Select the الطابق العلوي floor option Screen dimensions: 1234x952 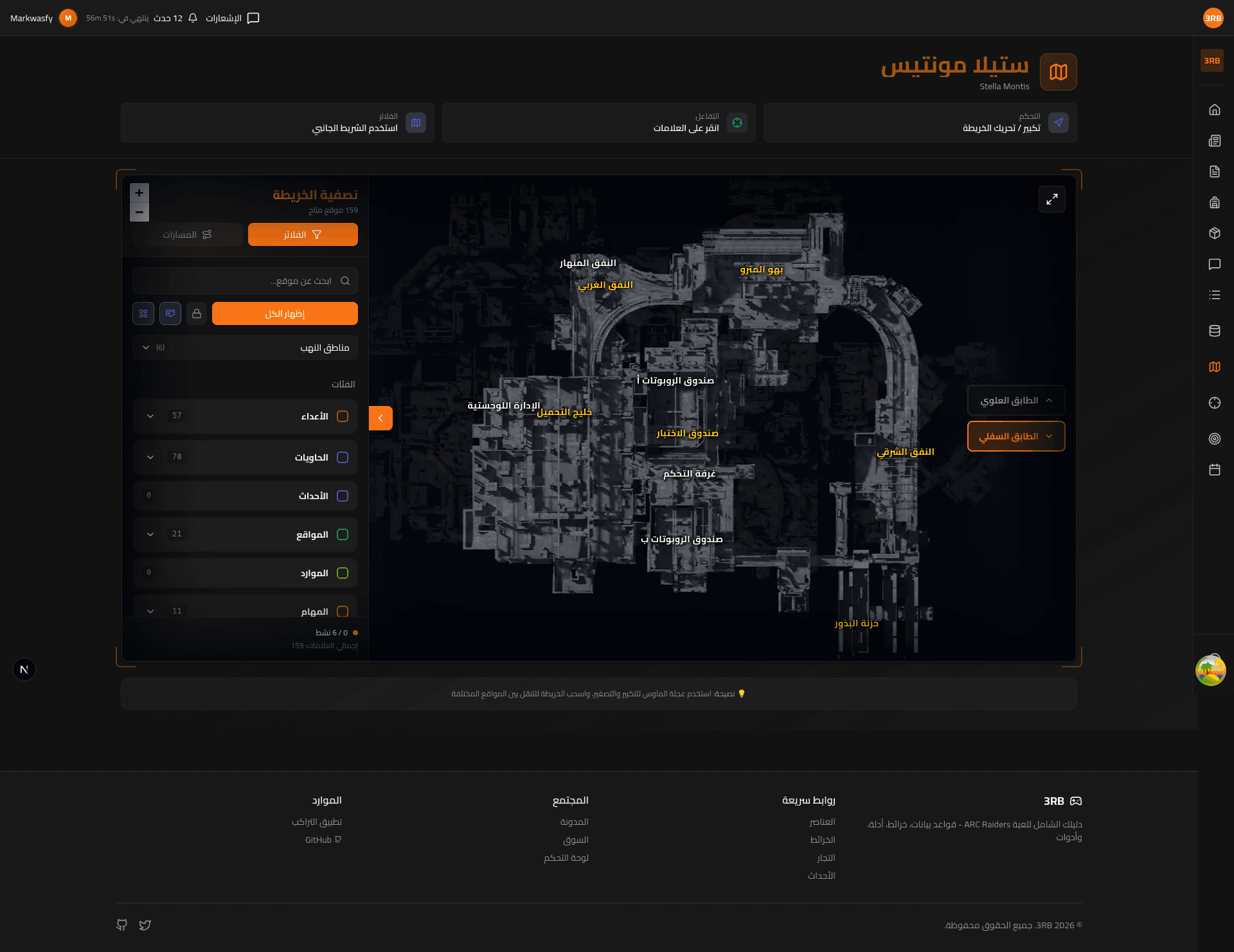coord(1015,400)
